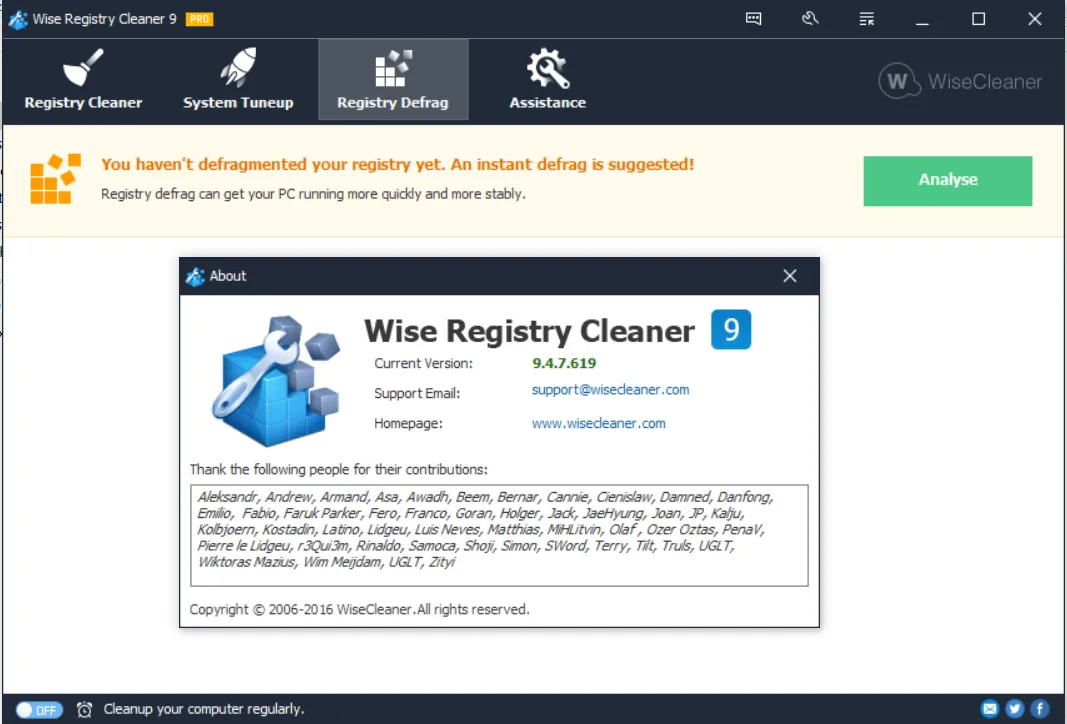The image size is (1067, 724).
Task: Click the 'Homepage:' label
Action: click(x=408, y=423)
